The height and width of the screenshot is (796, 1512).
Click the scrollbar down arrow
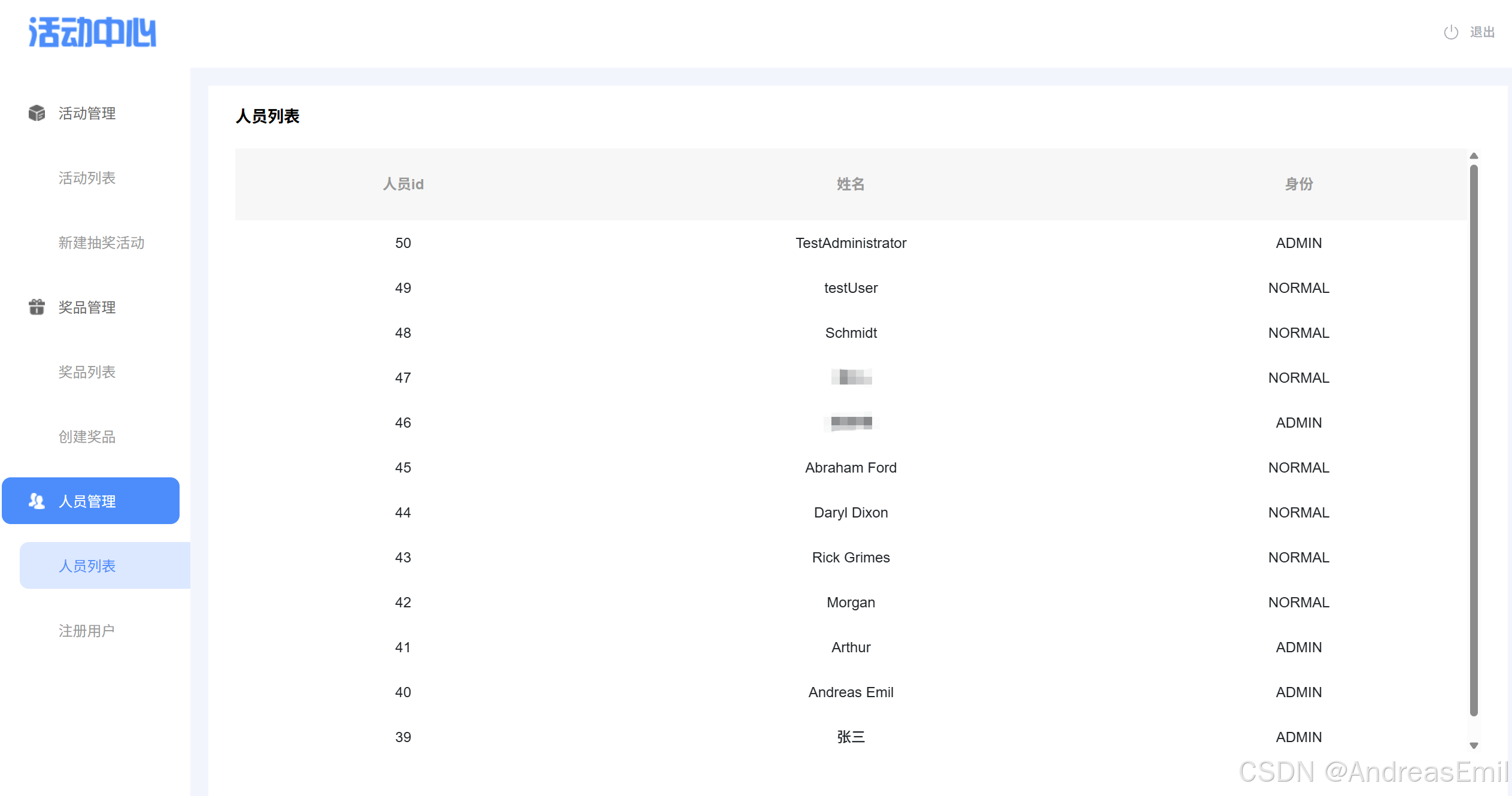(x=1474, y=746)
